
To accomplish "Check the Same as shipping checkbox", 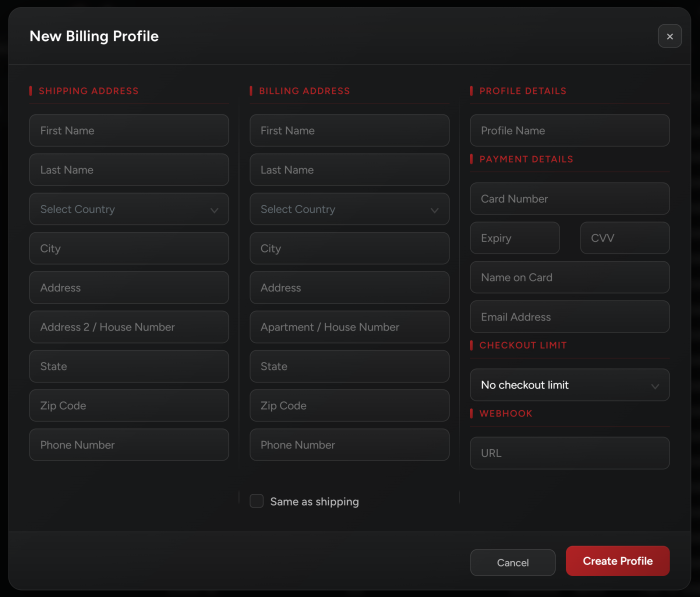I will [x=257, y=501].
